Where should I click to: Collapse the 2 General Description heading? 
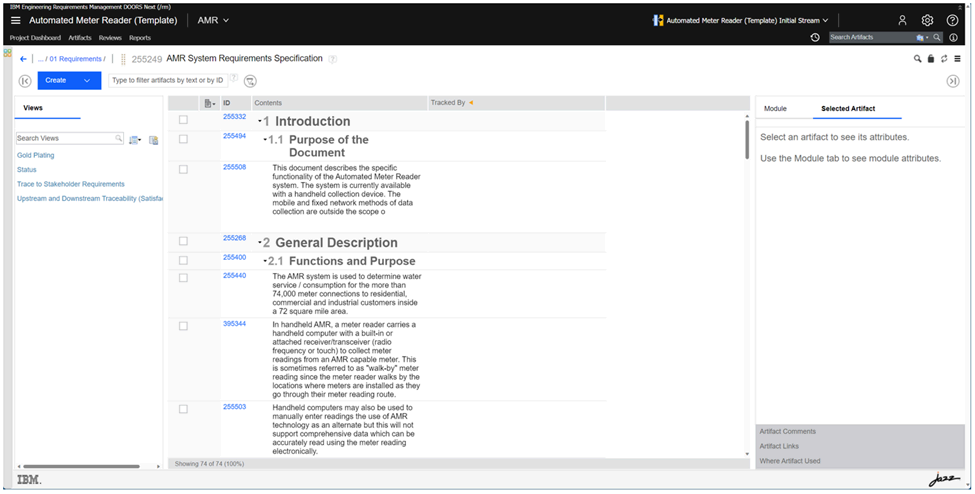point(260,242)
